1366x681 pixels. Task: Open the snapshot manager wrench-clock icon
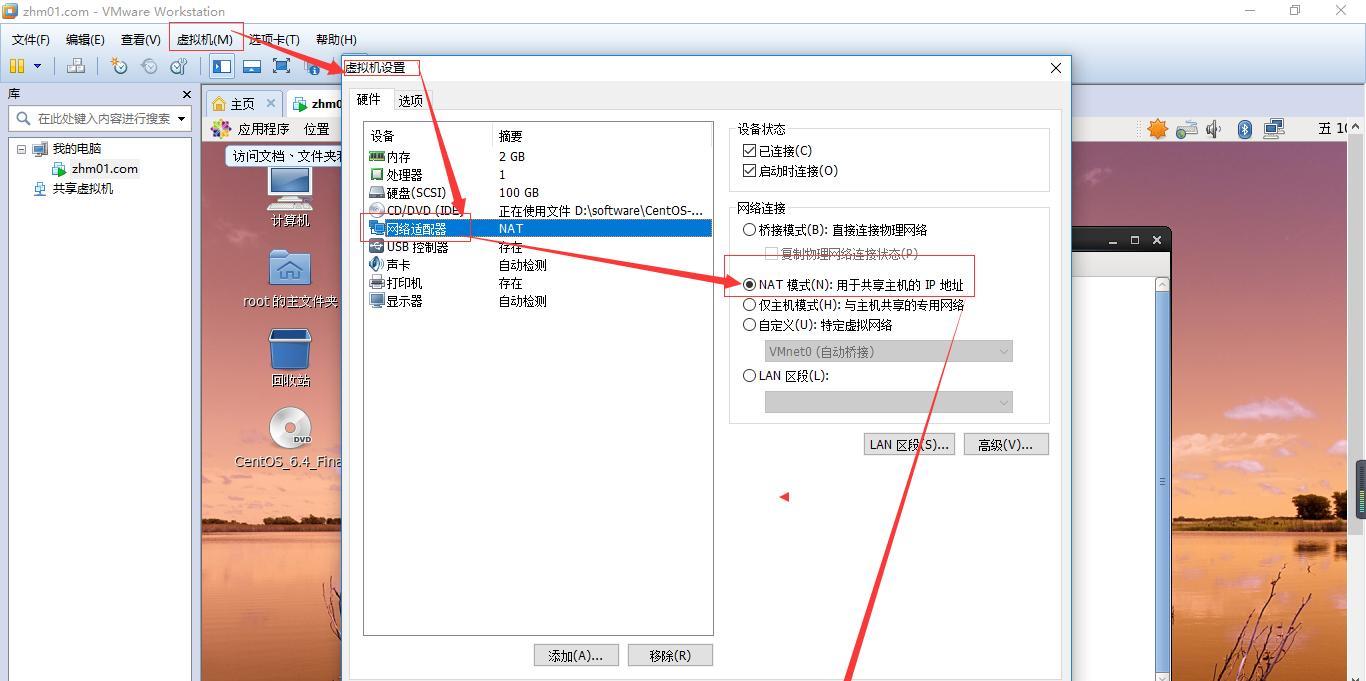(179, 66)
